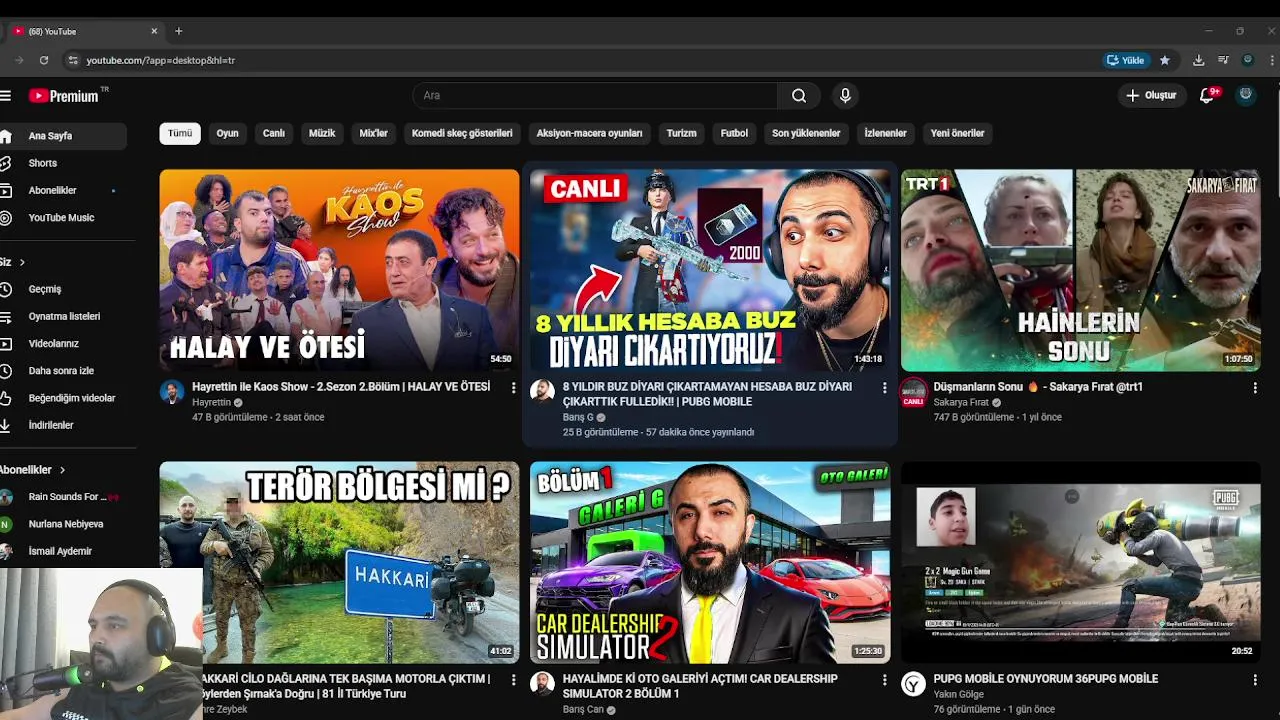1280x720 pixels.
Task: Expand the Abonelikler section header chevron
Action: (62, 470)
